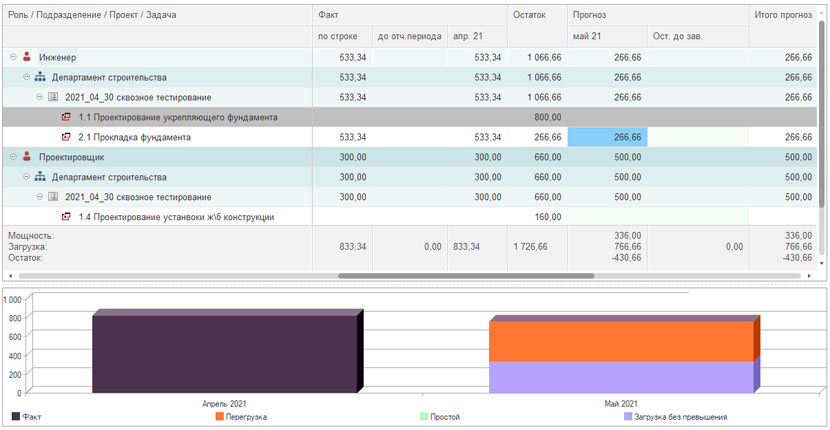
Task: Collapse the Инженер role node
Action: (14, 57)
